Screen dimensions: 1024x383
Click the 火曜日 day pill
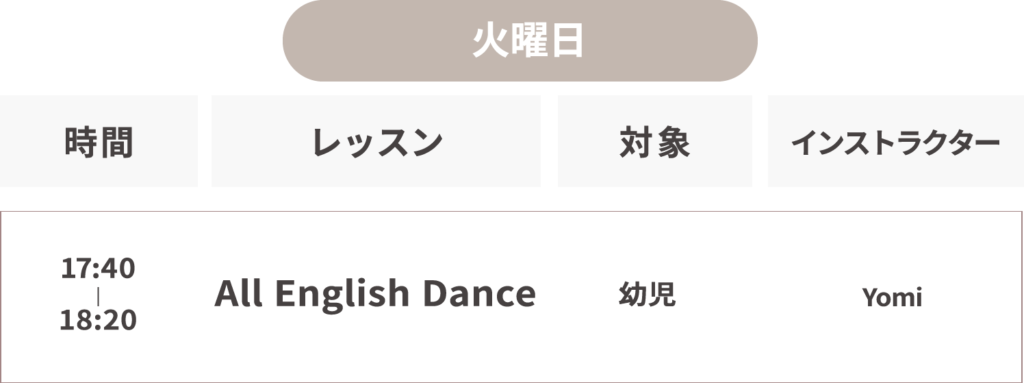pos(520,41)
